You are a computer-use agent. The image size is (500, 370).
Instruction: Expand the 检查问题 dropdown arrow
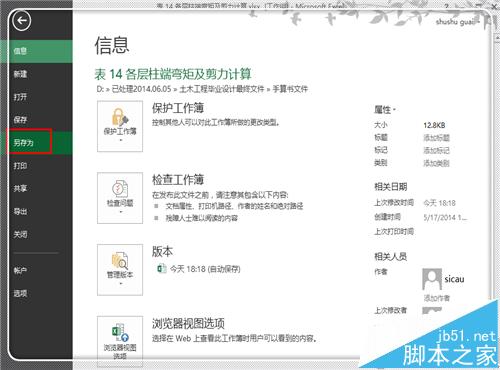(121, 212)
